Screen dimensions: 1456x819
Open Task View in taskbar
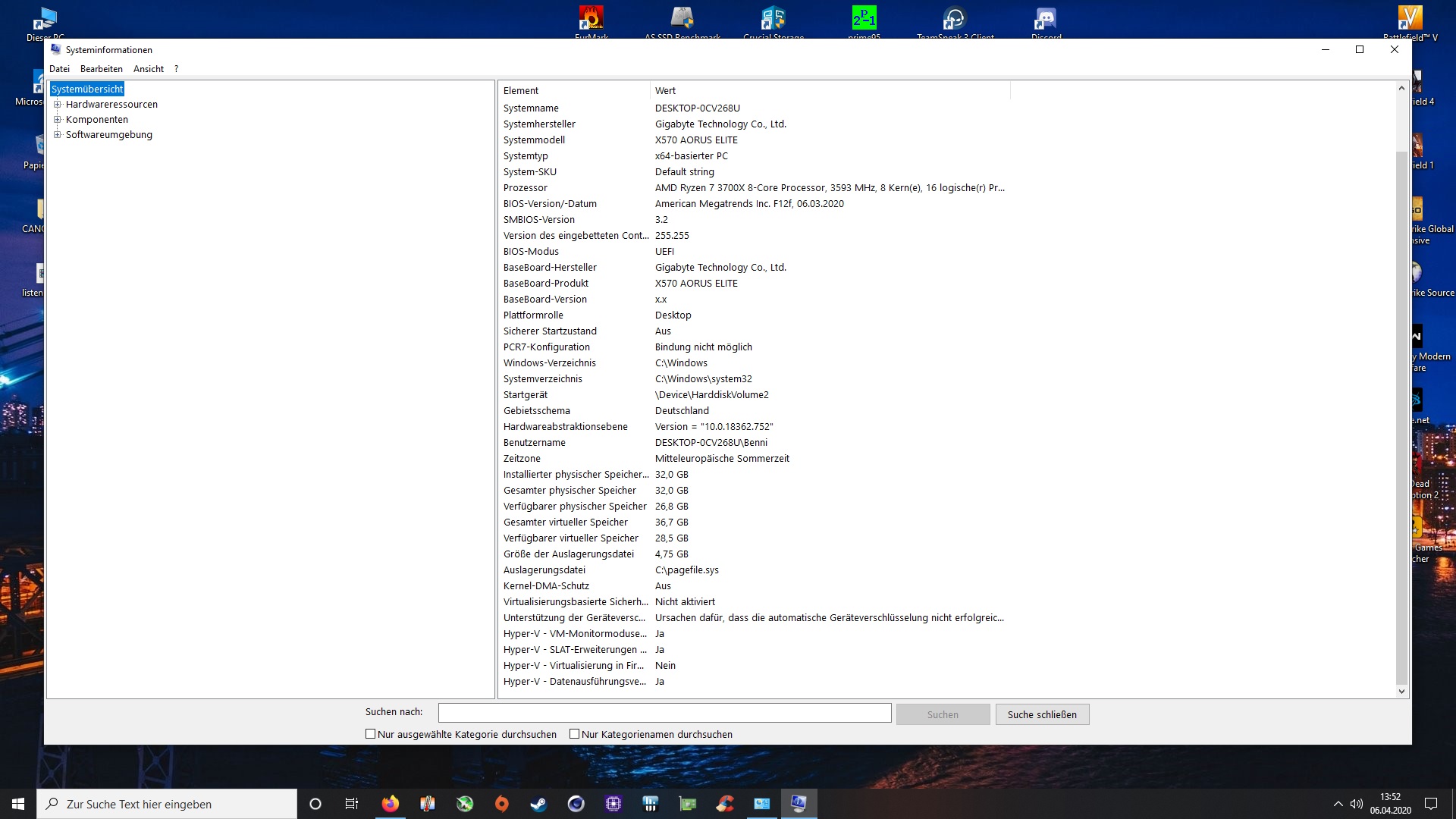tap(352, 804)
